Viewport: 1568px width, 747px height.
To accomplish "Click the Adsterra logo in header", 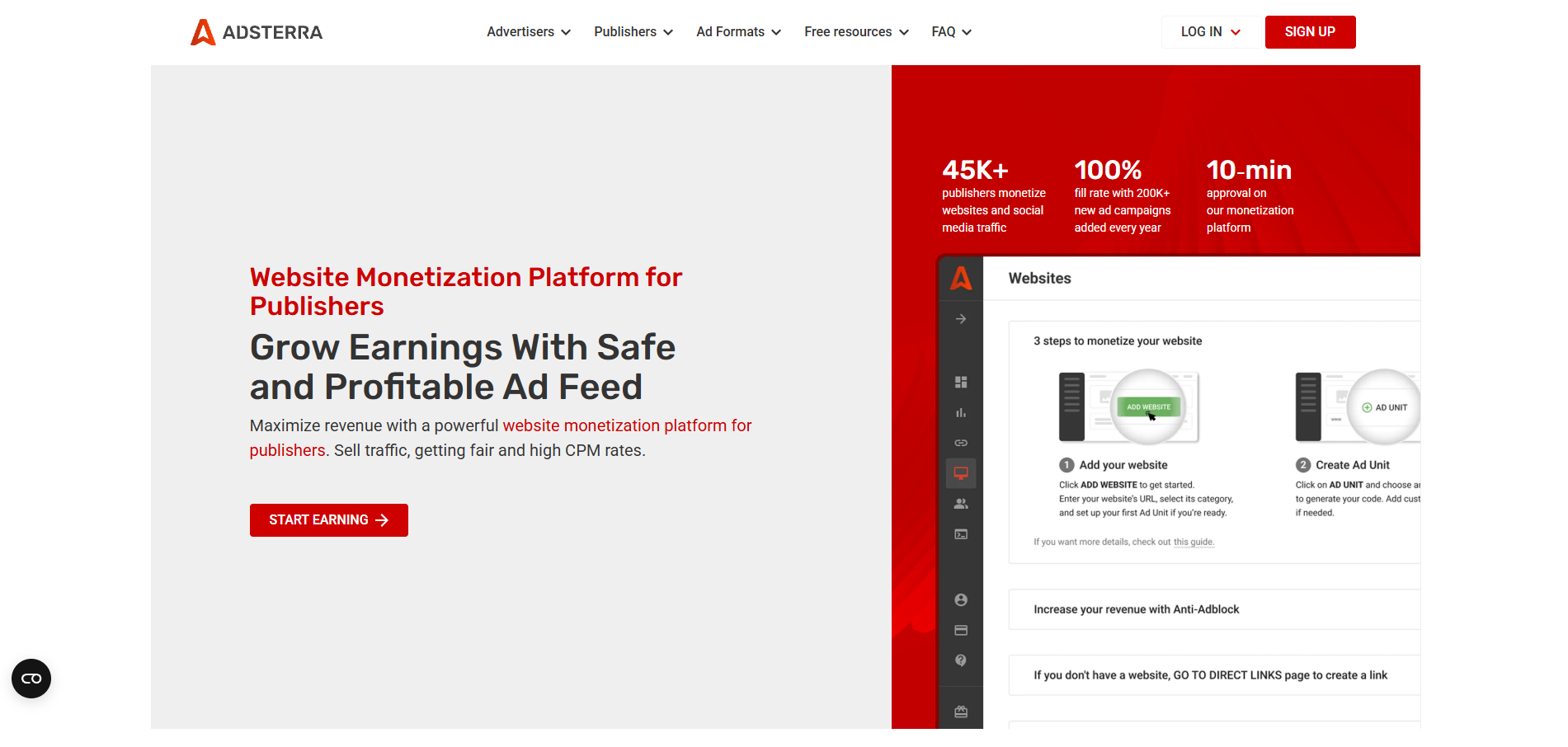I will [x=257, y=32].
